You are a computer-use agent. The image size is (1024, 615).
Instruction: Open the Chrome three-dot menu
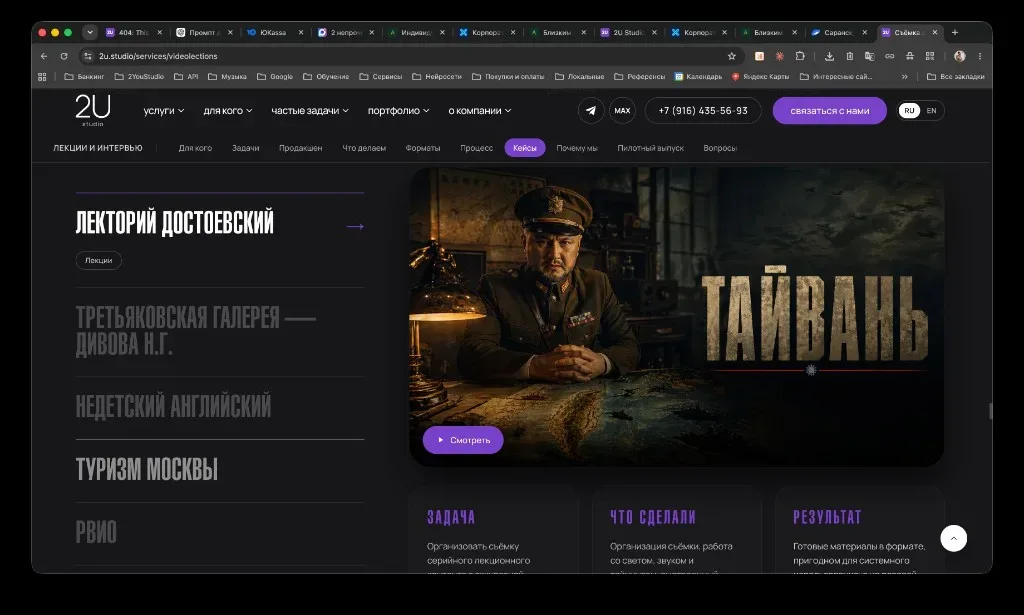(980, 56)
